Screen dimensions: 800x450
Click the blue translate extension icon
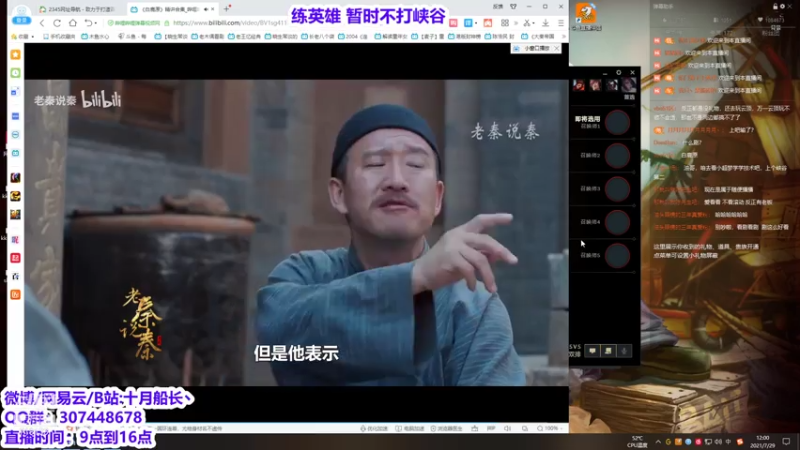[468, 23]
